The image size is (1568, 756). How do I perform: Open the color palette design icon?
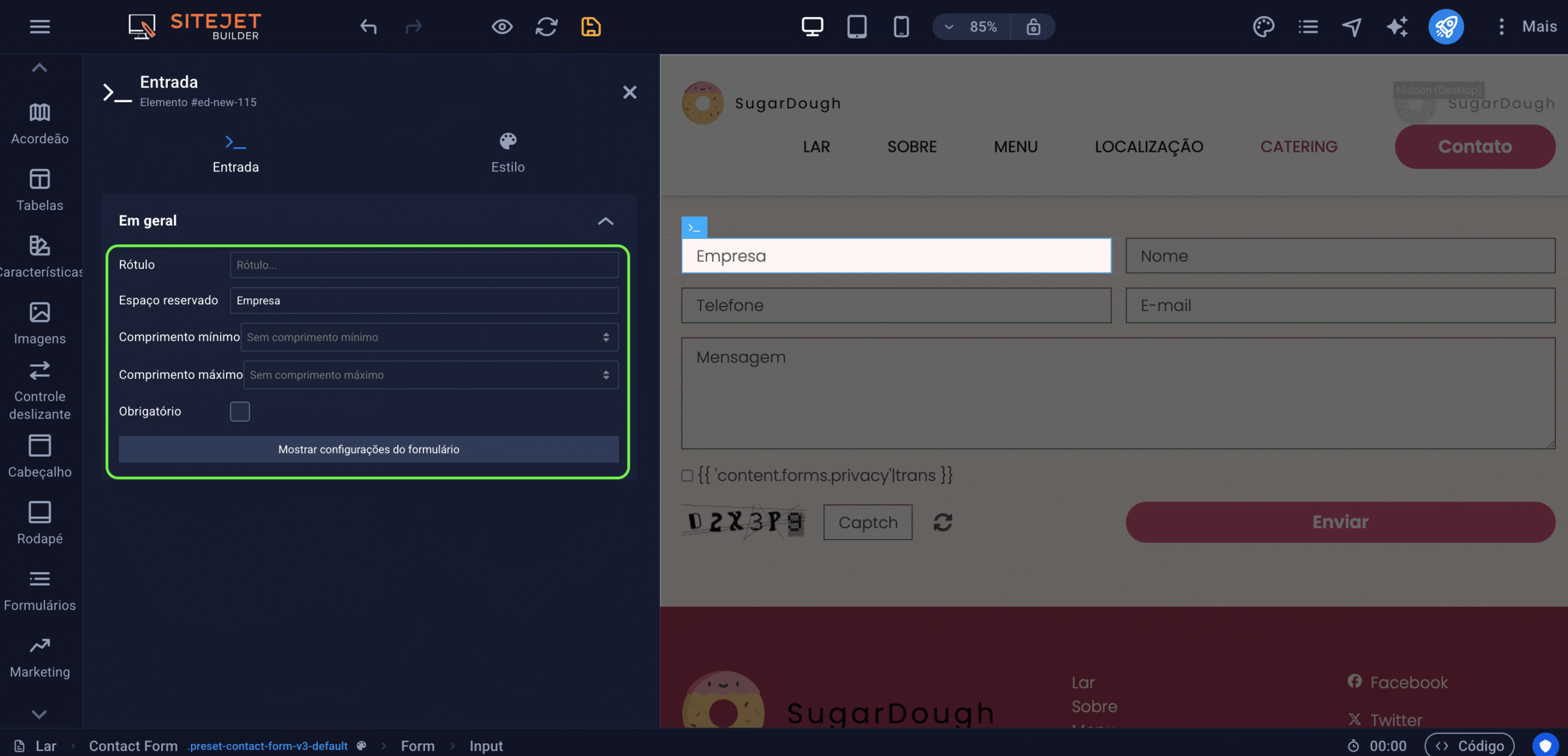point(1264,26)
